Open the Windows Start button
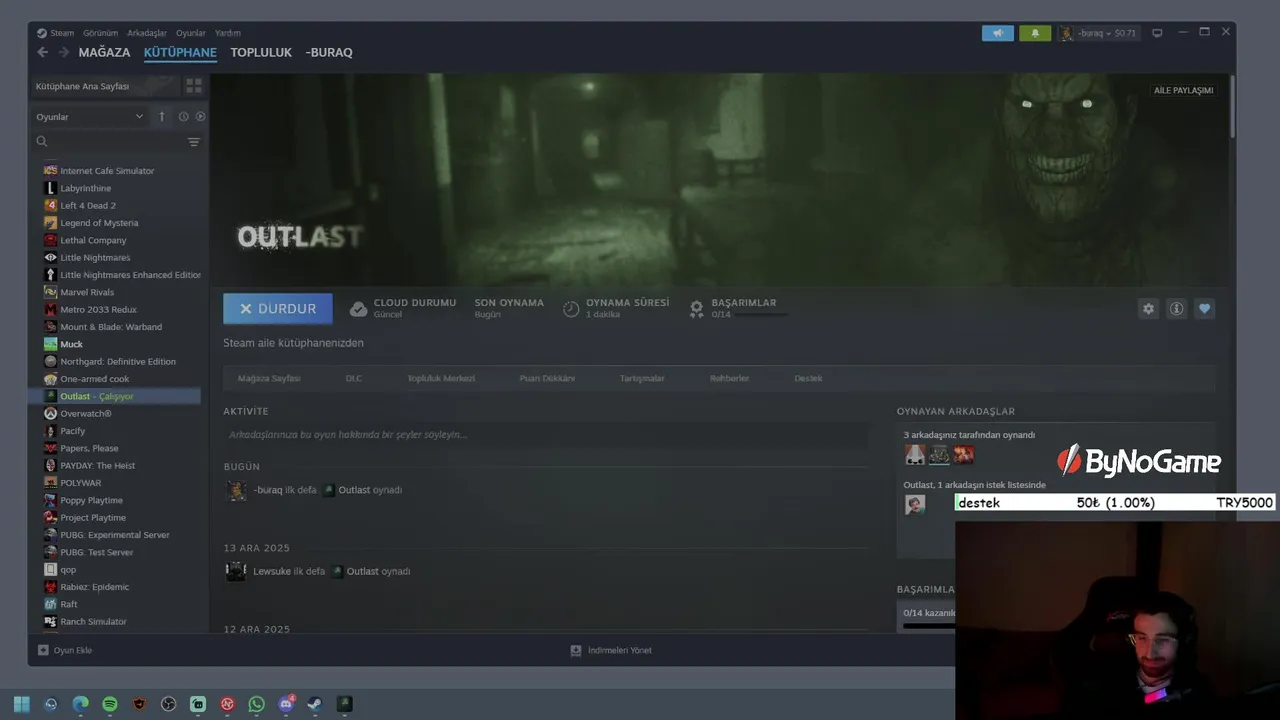Image resolution: width=1280 pixels, height=720 pixels. click(x=21, y=704)
